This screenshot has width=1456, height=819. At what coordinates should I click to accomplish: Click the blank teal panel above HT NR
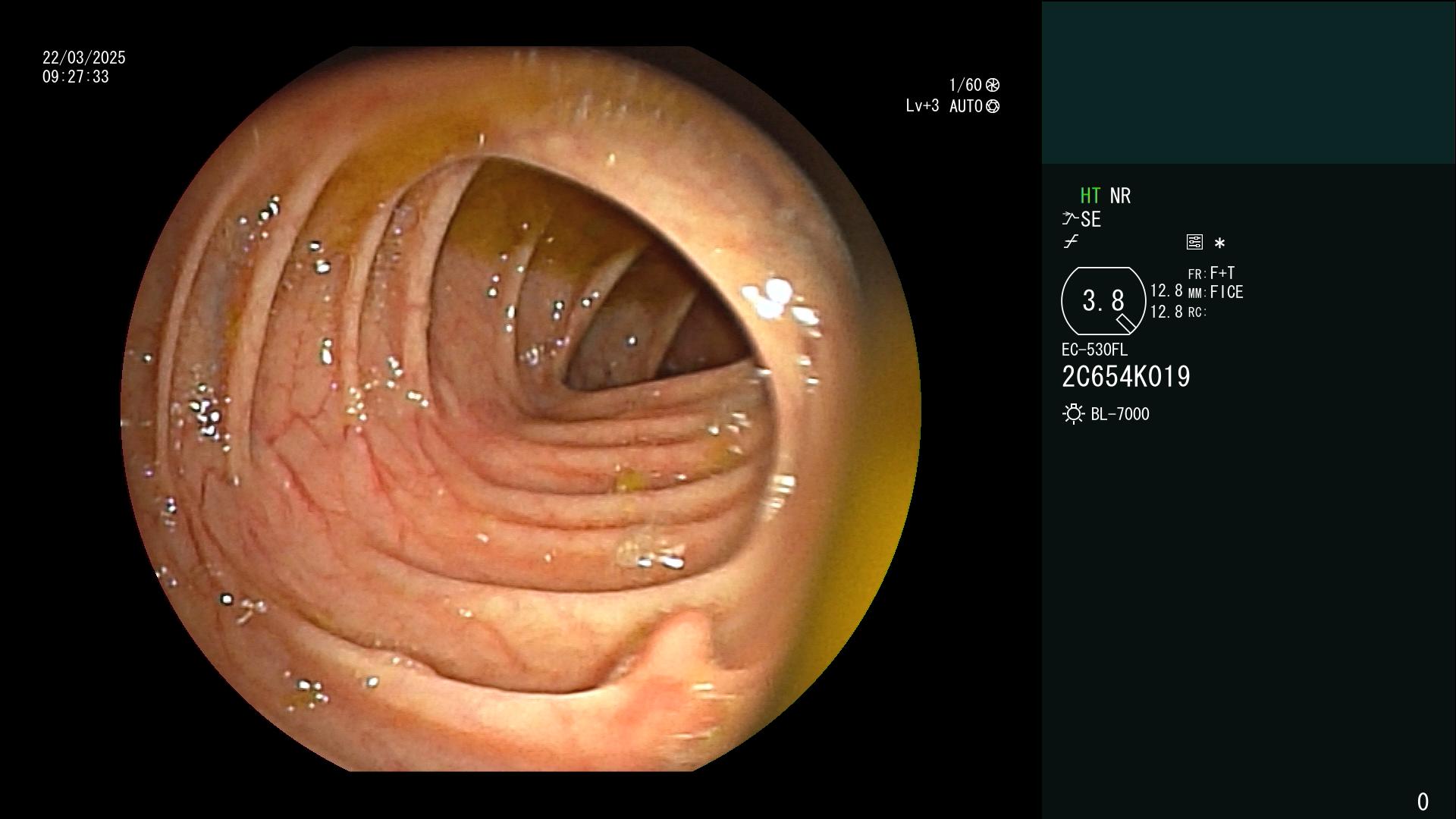coord(1248,83)
